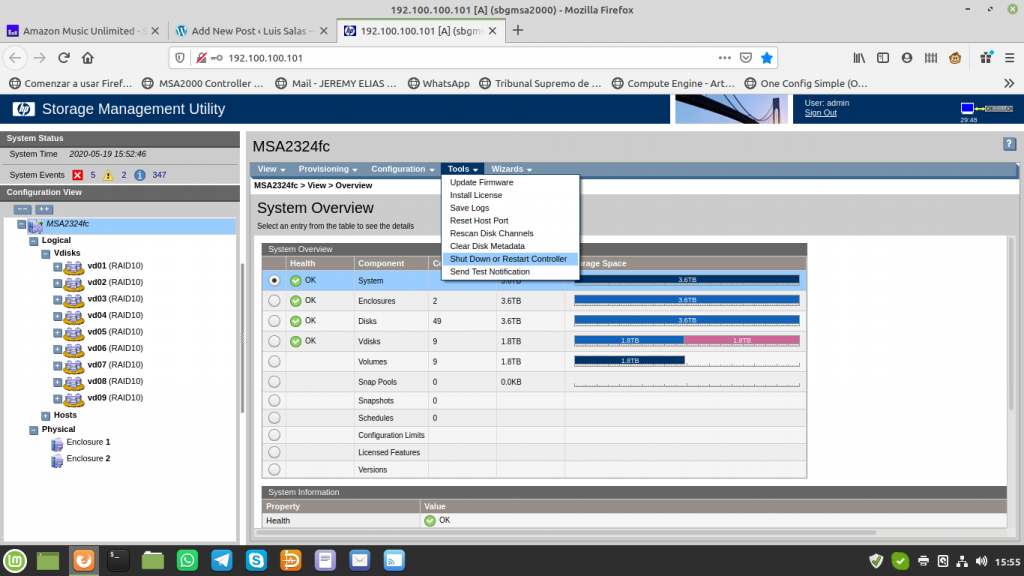Open the help question mark icon
Viewport: 1024px width, 576px height.
tap(1009, 144)
